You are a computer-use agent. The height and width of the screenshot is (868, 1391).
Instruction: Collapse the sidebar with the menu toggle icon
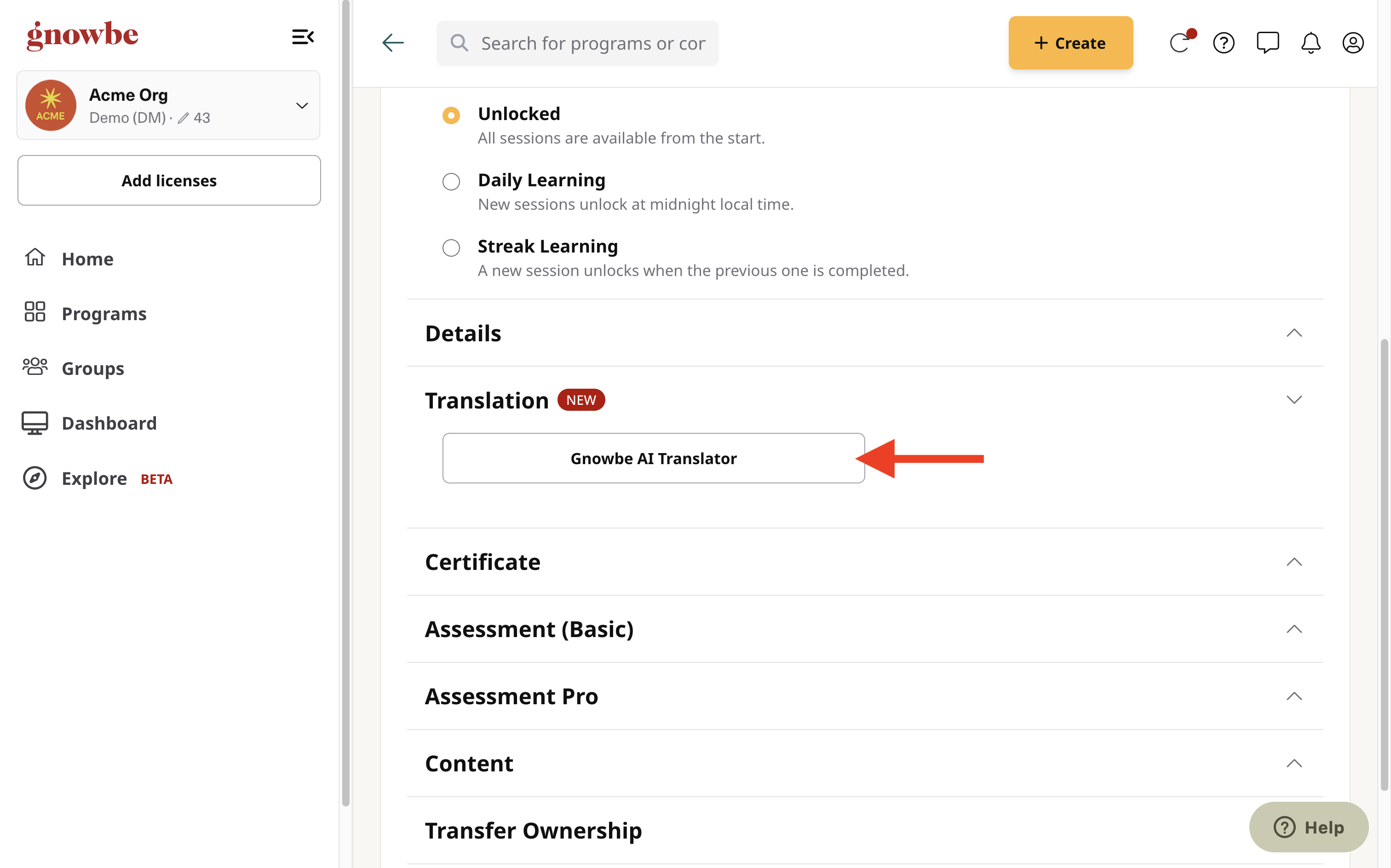tap(303, 37)
